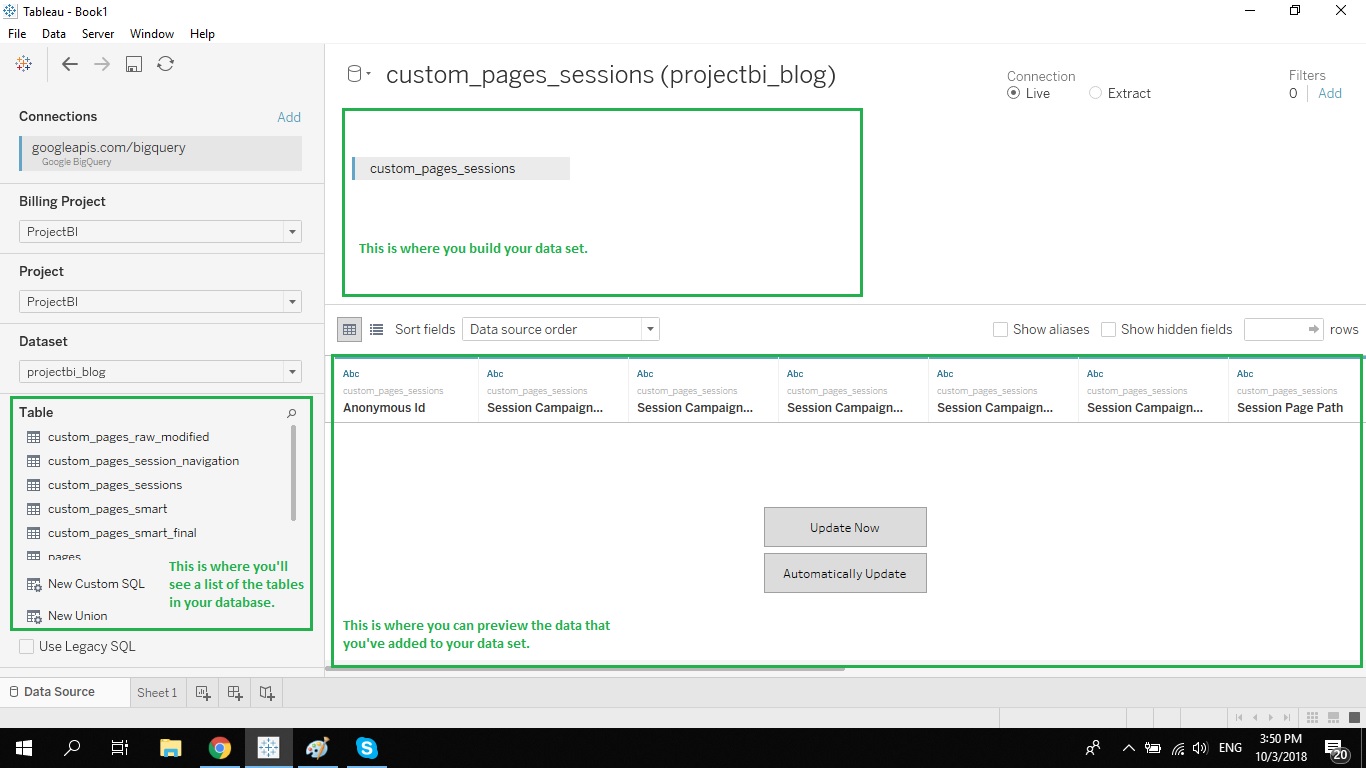Go to first sheet navigation arrow
The height and width of the screenshot is (768, 1366).
tap(1240, 717)
